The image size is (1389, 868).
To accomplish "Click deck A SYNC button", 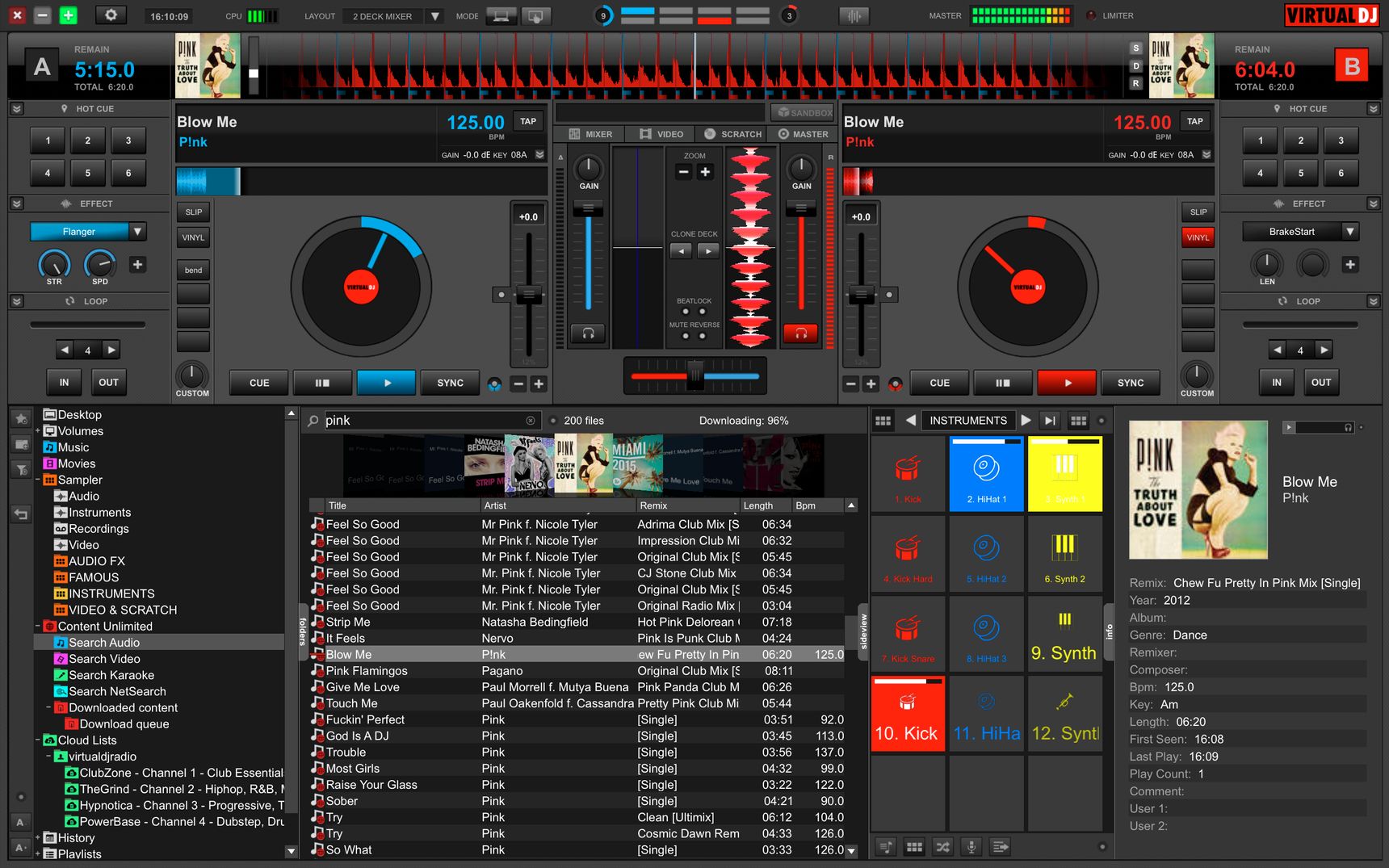I will pos(451,383).
